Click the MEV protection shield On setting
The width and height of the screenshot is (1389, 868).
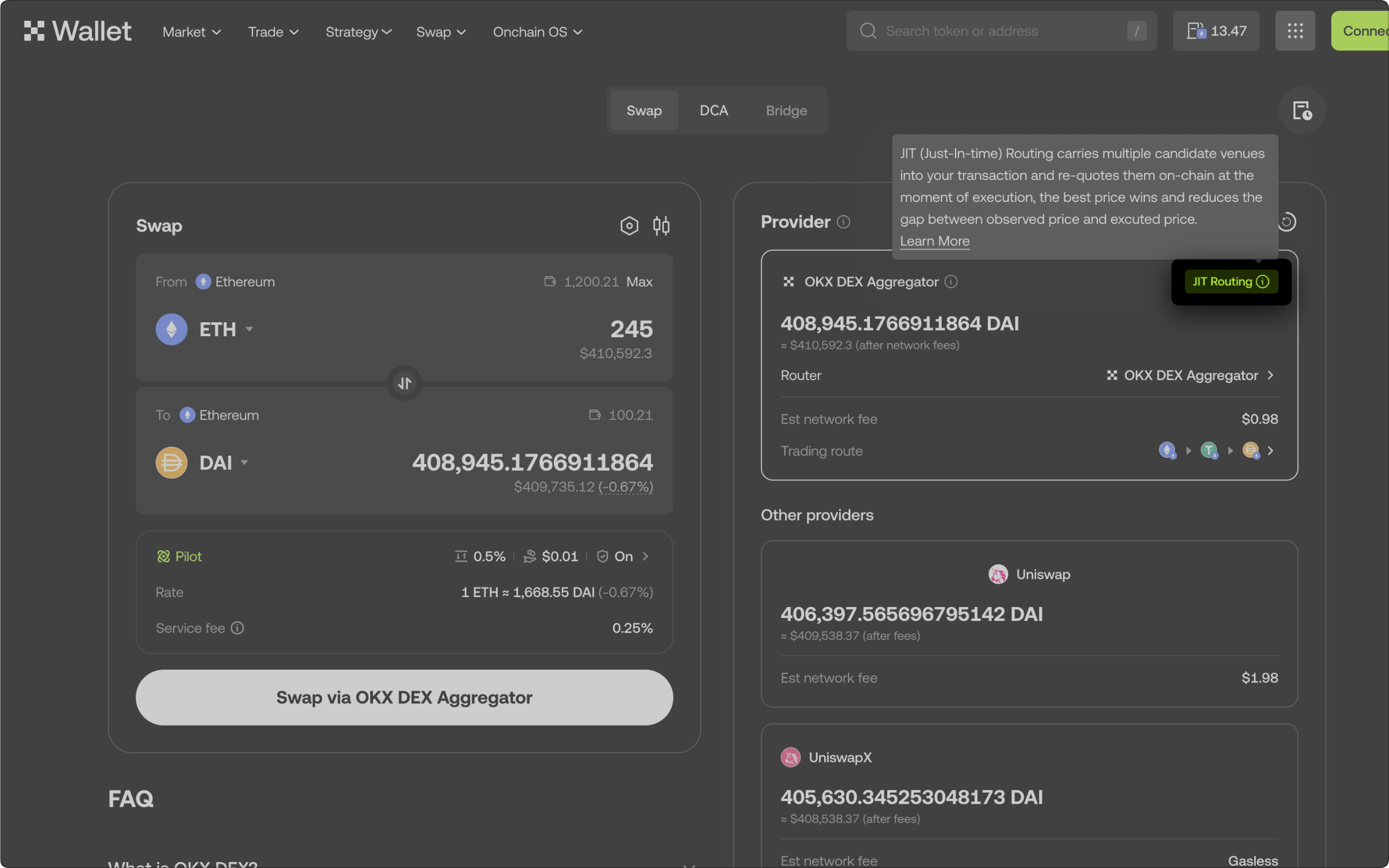615,556
